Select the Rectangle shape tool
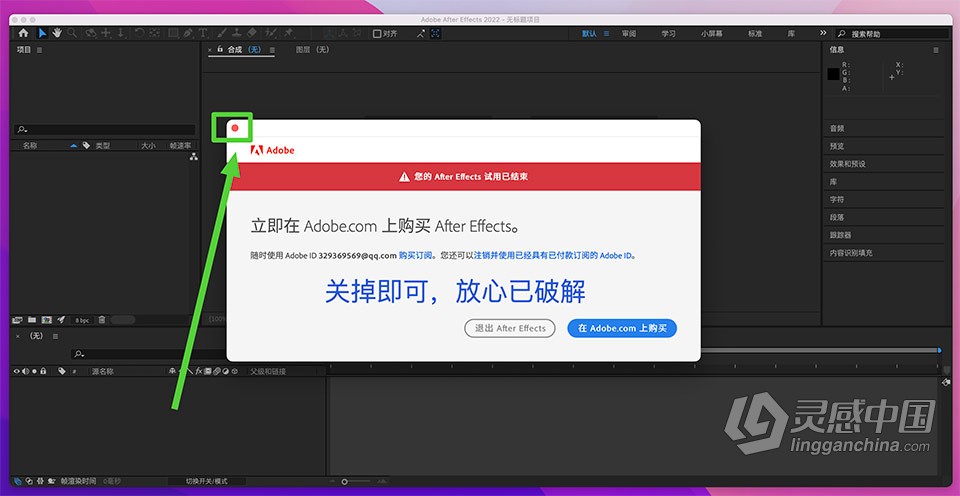 [173, 33]
